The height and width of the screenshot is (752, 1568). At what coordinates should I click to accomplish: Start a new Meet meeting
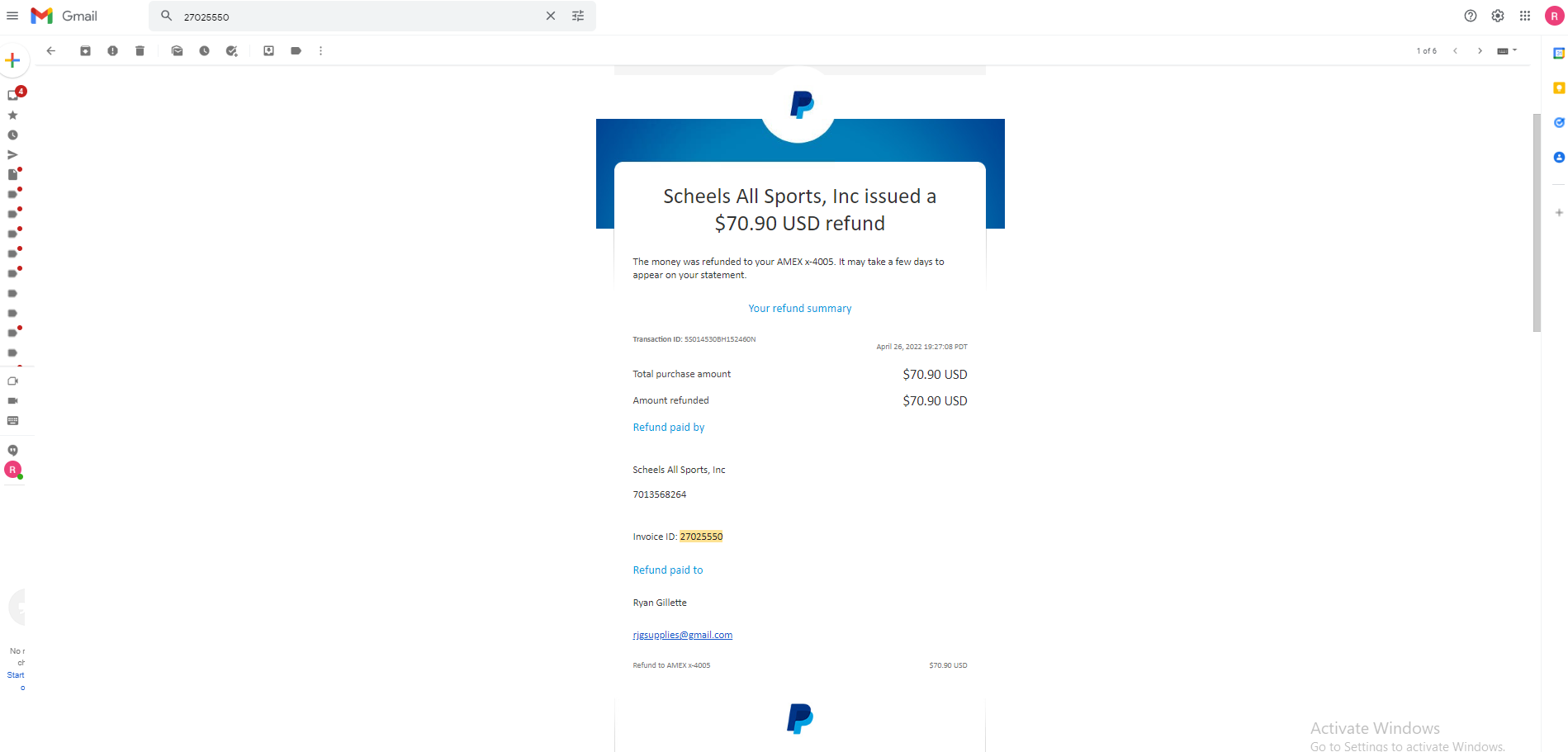[12, 381]
